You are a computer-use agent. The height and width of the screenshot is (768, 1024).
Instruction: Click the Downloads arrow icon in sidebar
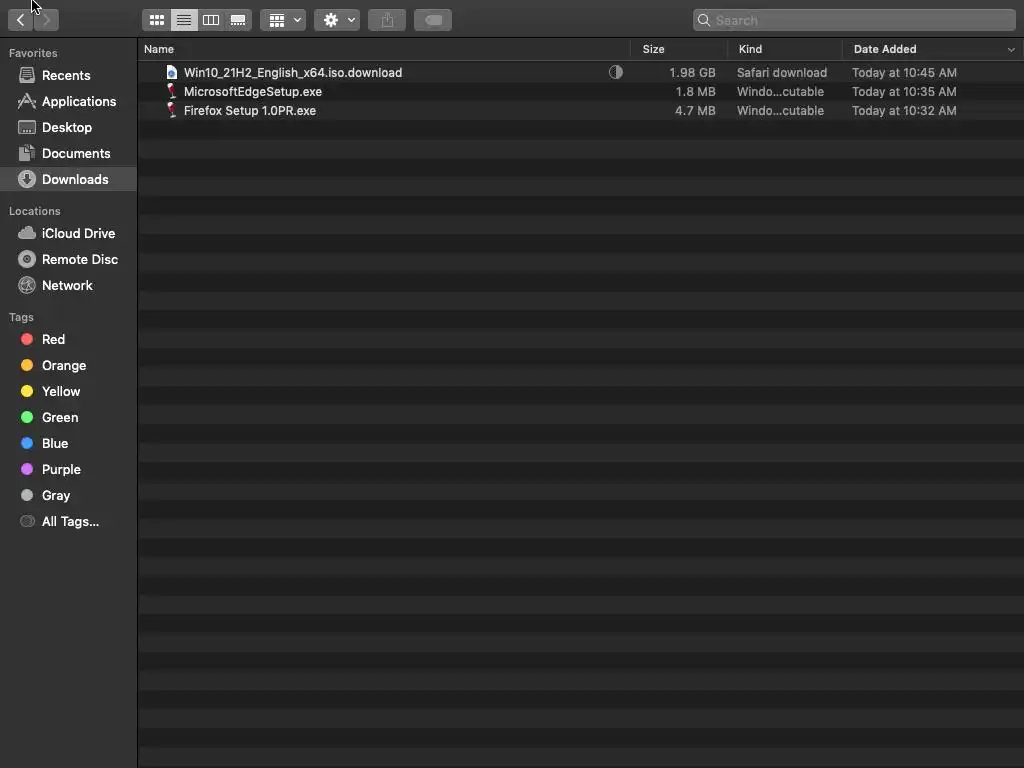click(x=27, y=179)
